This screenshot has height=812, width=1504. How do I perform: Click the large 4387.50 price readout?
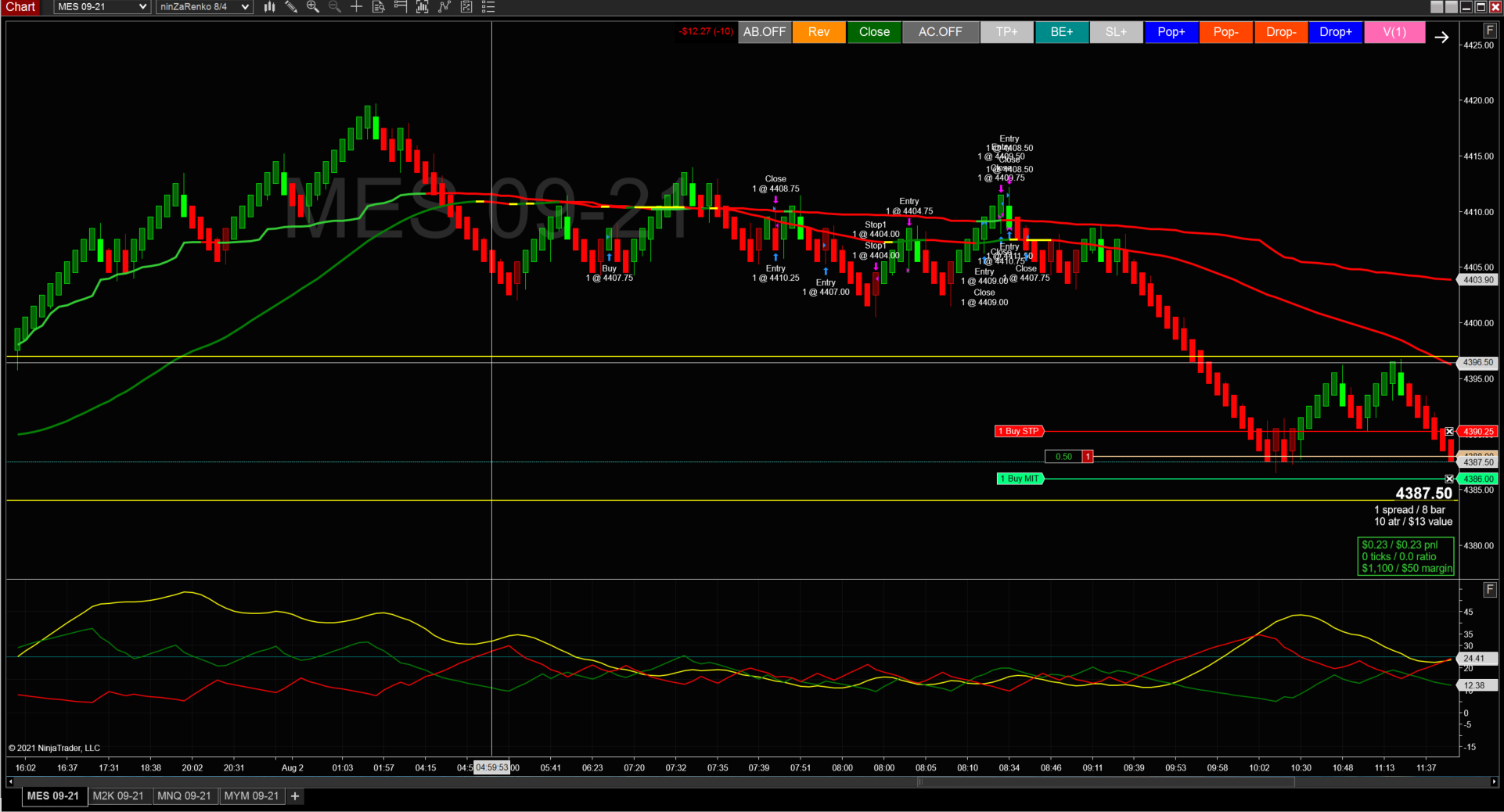click(1423, 494)
